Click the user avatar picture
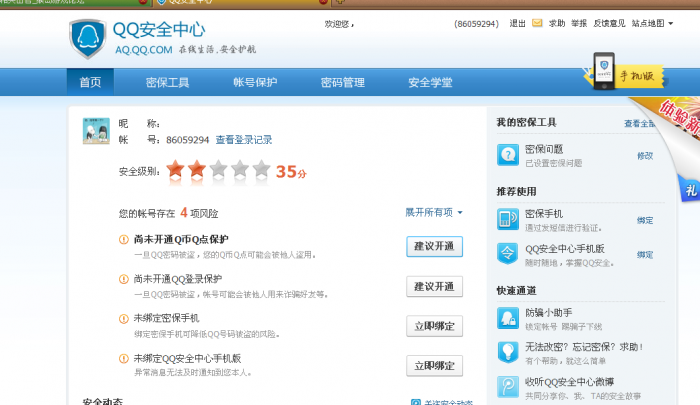Screen dimensions: 700x405 coord(96,131)
